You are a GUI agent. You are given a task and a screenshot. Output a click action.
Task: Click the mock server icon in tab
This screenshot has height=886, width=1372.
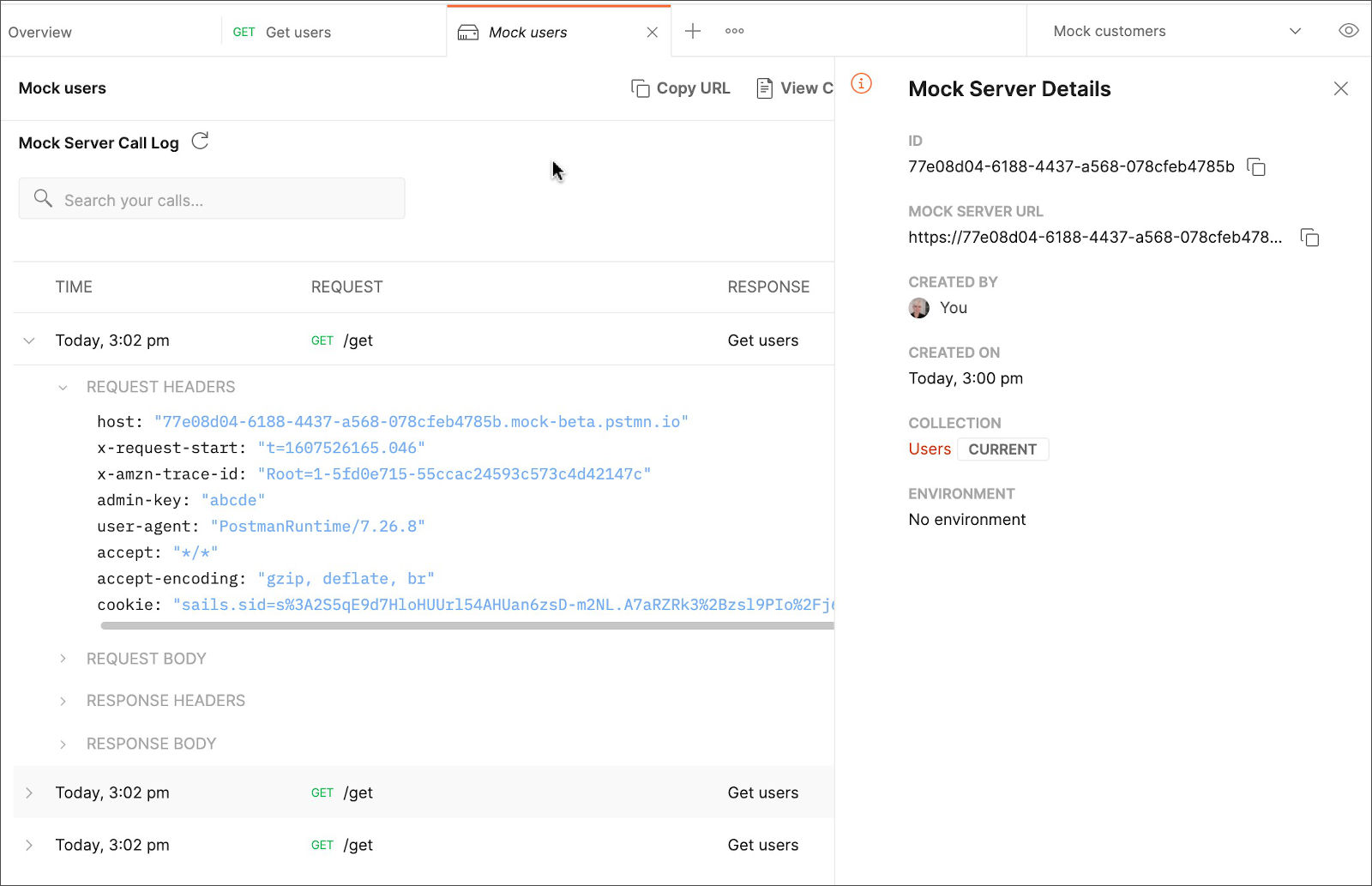pos(467,33)
